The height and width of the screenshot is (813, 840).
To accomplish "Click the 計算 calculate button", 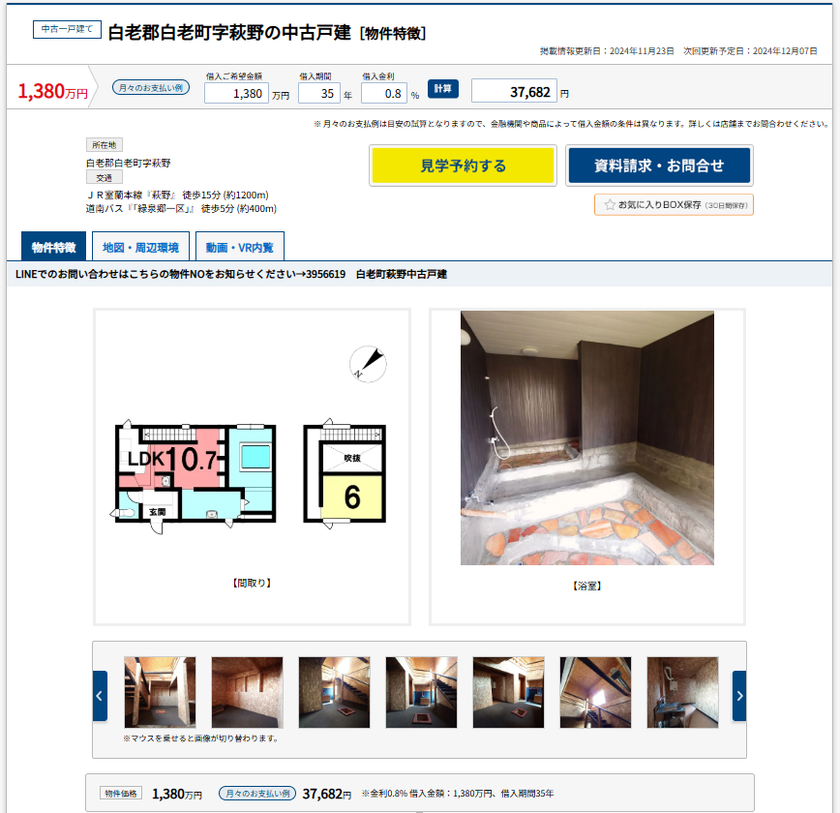I will tap(442, 88).
